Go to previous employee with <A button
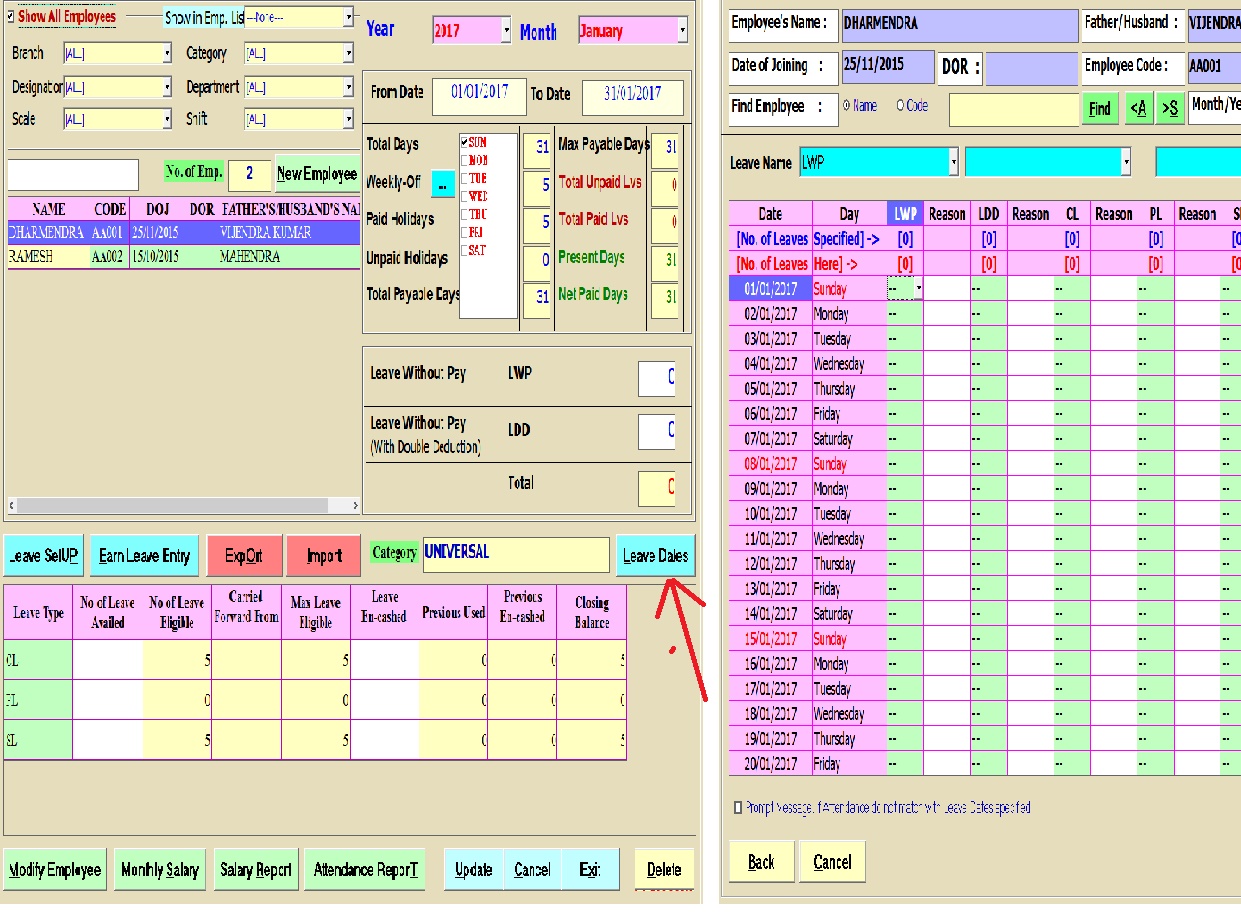 (1137, 108)
